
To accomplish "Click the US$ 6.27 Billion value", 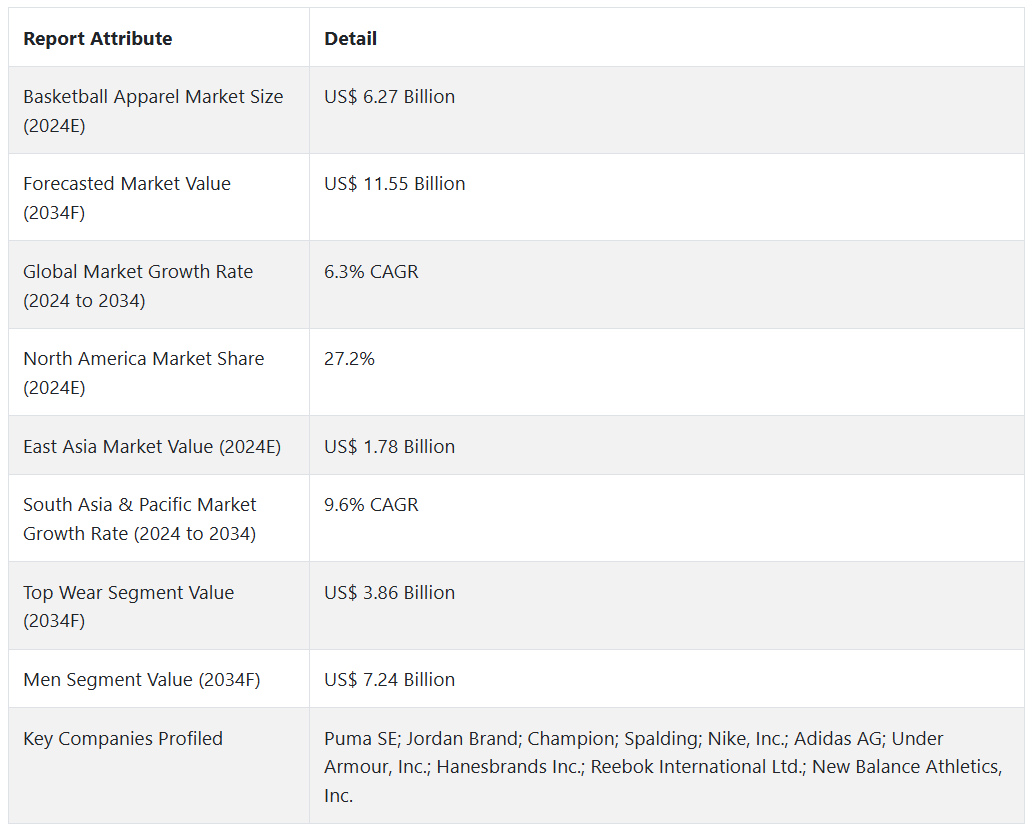I will pos(390,97).
